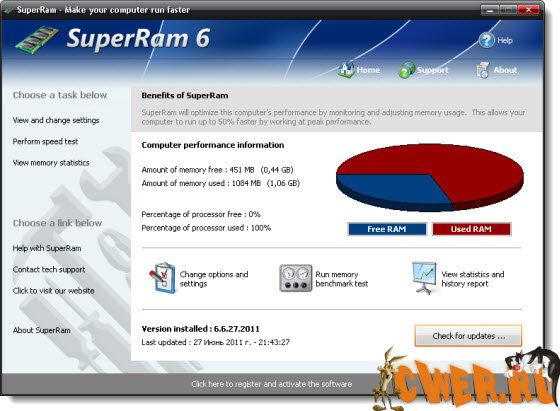
Task: Click the Check for updates button
Action: click(468, 336)
